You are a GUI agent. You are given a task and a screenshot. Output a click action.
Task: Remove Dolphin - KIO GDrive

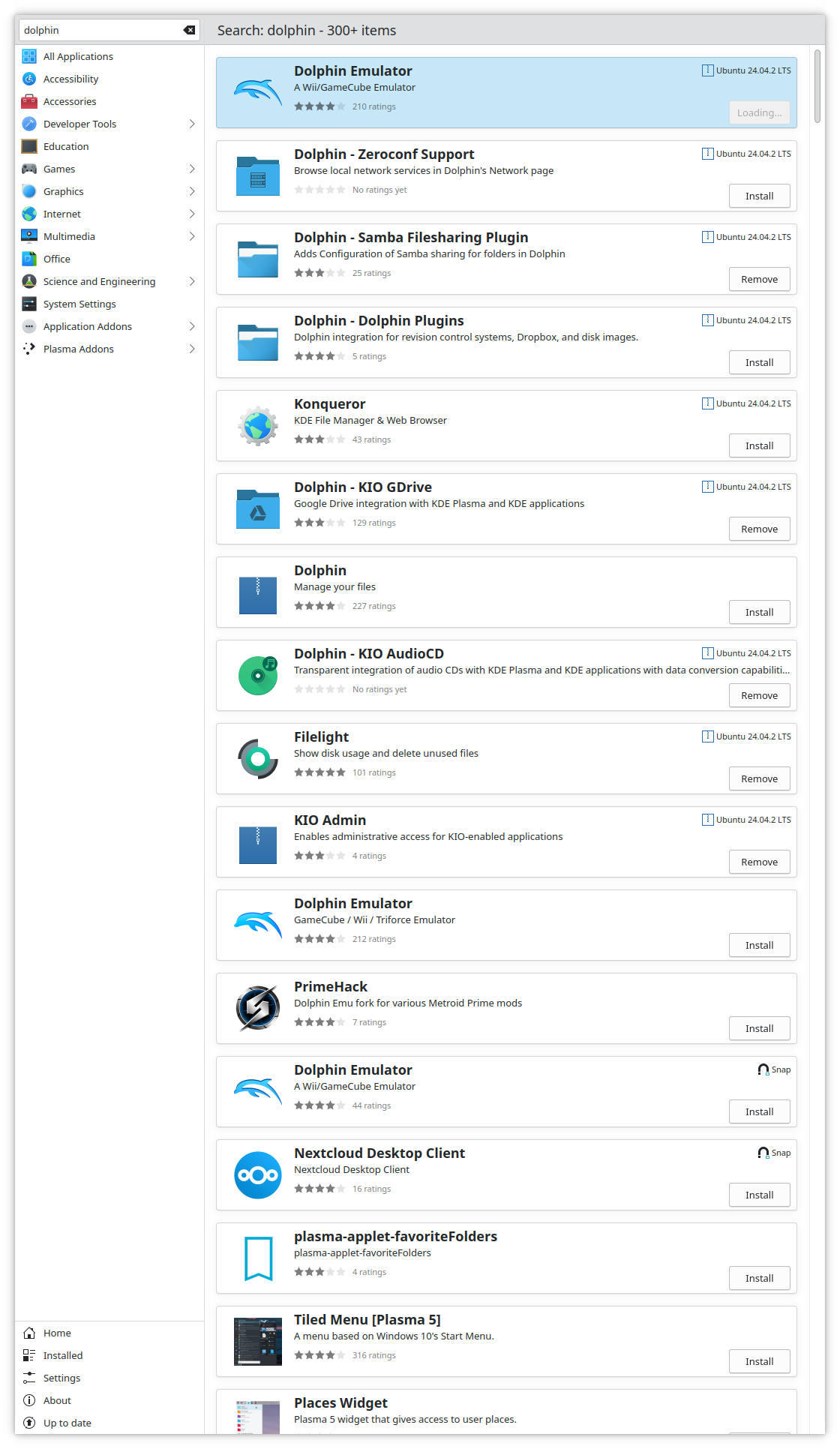click(x=760, y=529)
